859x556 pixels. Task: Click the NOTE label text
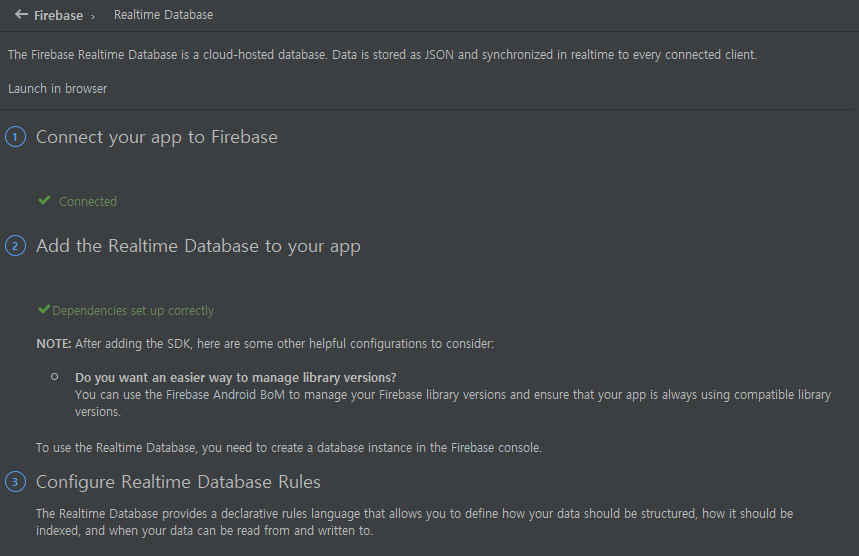54,344
